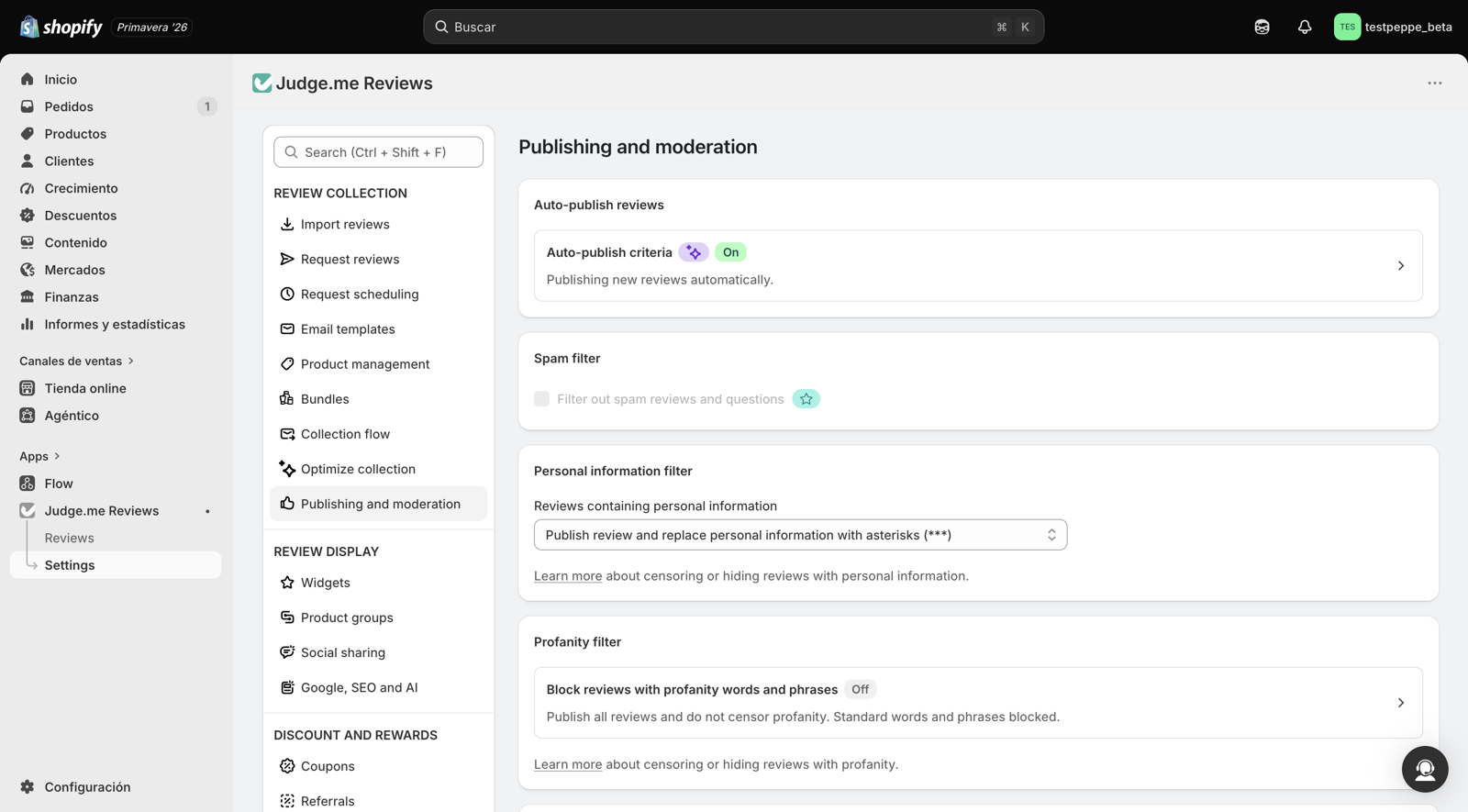Open Crecimiento in the sidebar

[116, 188]
